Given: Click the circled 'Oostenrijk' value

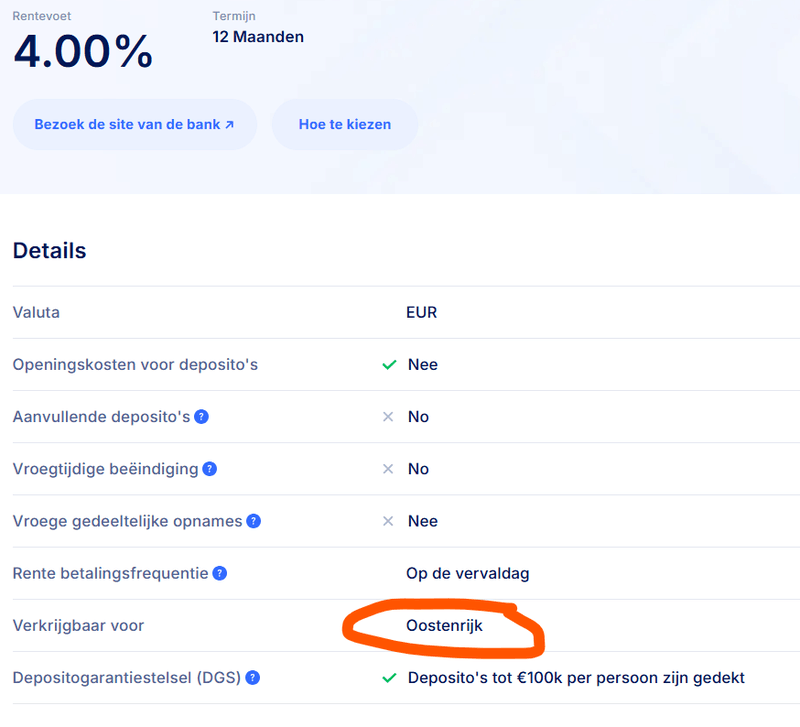Looking at the screenshot, I should tap(444, 626).
